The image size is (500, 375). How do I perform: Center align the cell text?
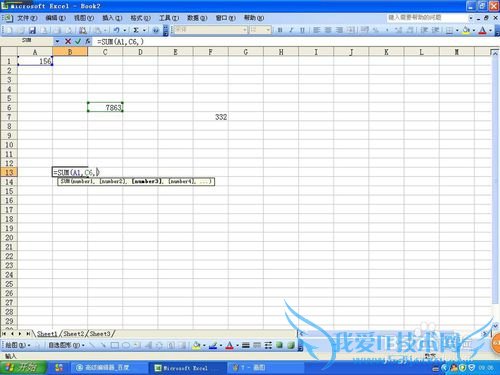(328, 30)
